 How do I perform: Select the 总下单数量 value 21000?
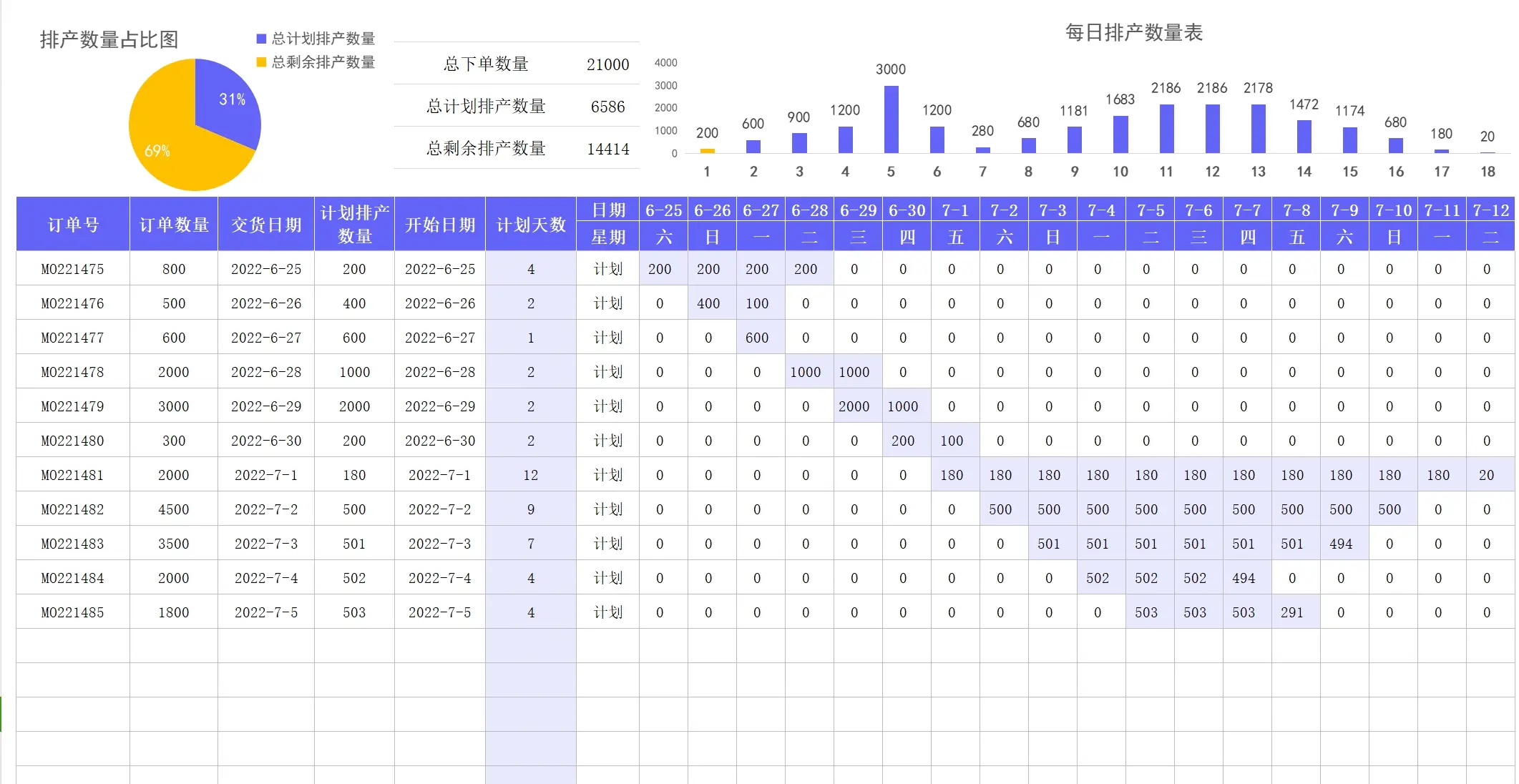coord(607,64)
